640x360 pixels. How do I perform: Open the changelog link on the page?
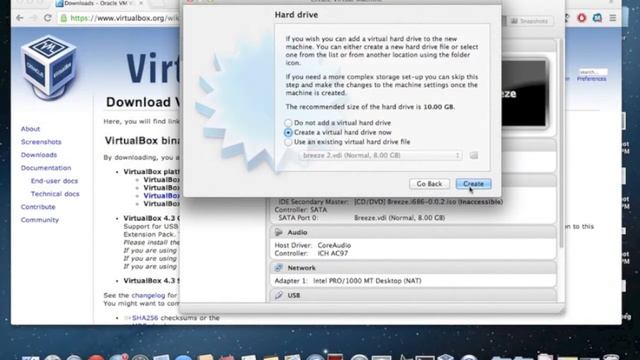point(148,295)
